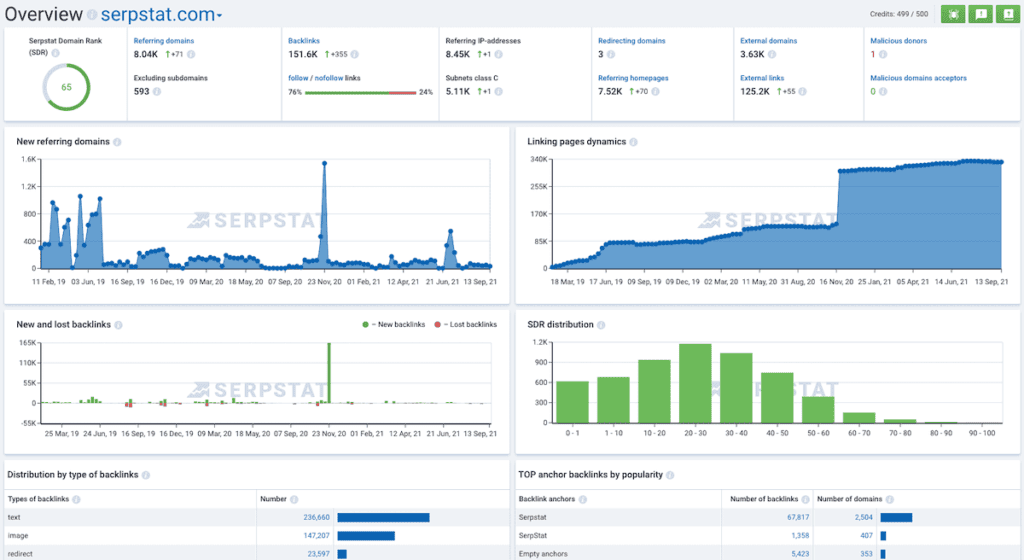The image size is (1024, 560).
Task: Click info icon beside Number of domains header
Action: point(889,499)
